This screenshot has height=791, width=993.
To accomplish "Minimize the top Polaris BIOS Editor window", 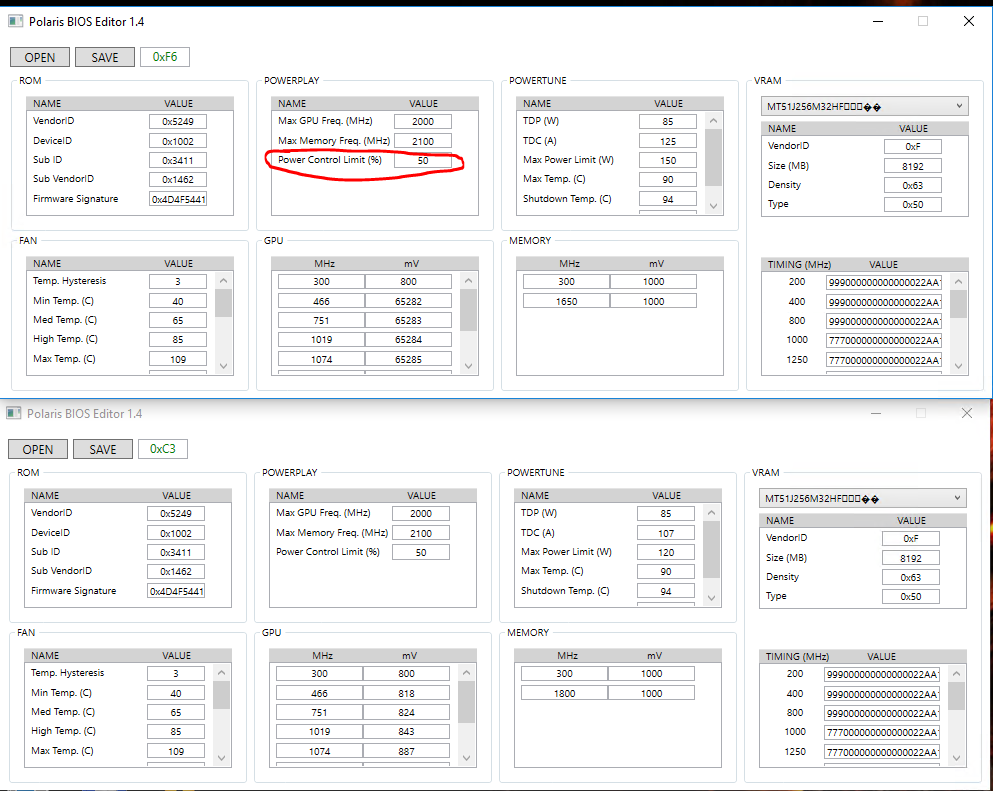I will [x=878, y=22].
